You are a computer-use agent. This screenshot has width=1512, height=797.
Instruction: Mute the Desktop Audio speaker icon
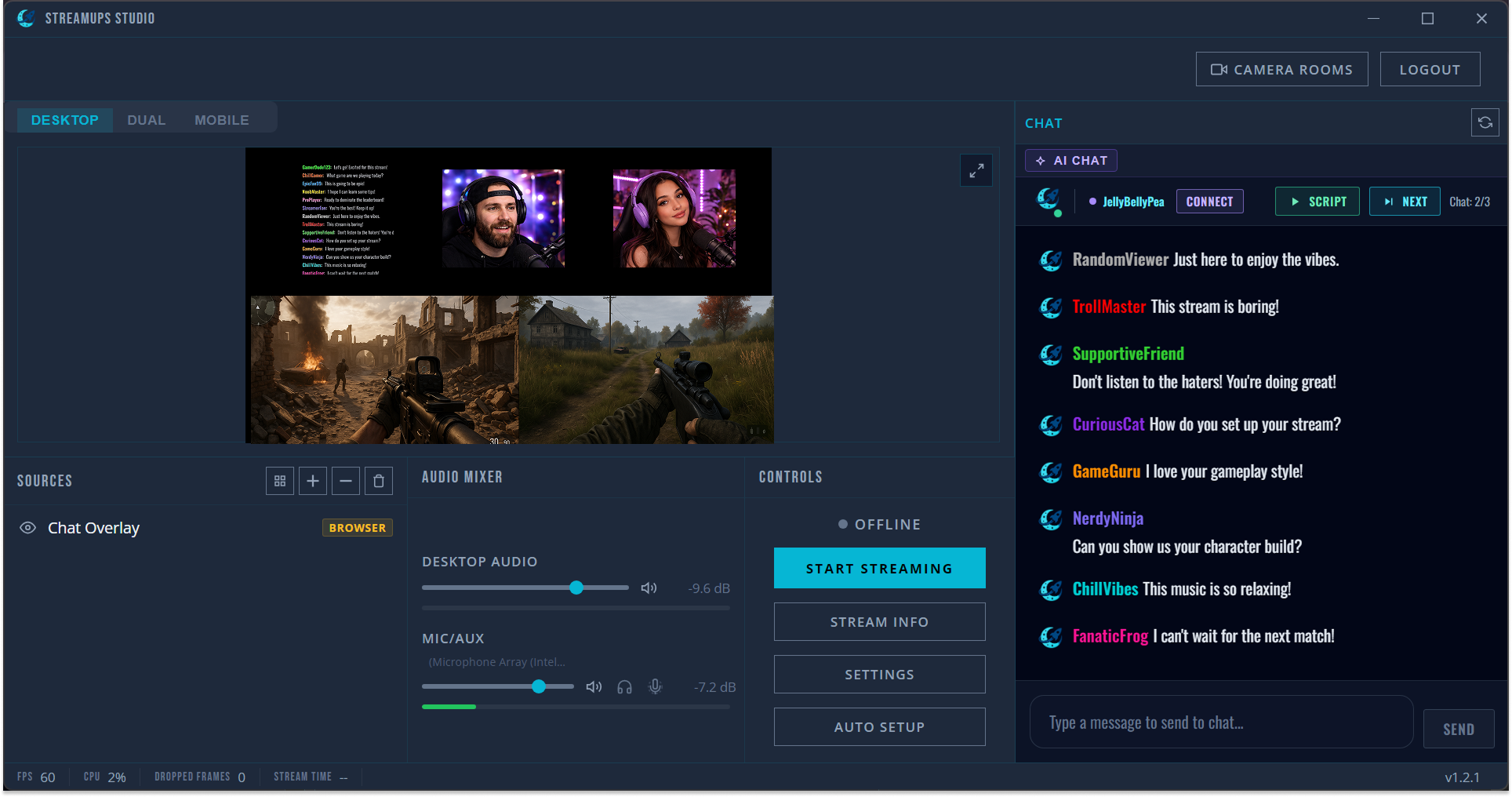point(649,587)
